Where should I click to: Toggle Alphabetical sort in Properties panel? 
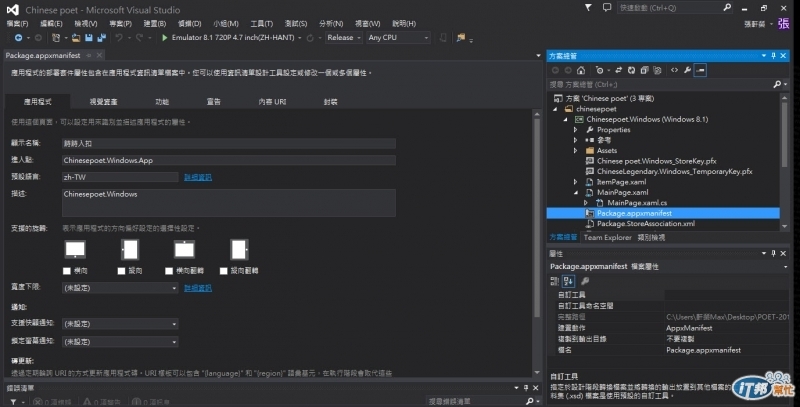click(x=568, y=281)
